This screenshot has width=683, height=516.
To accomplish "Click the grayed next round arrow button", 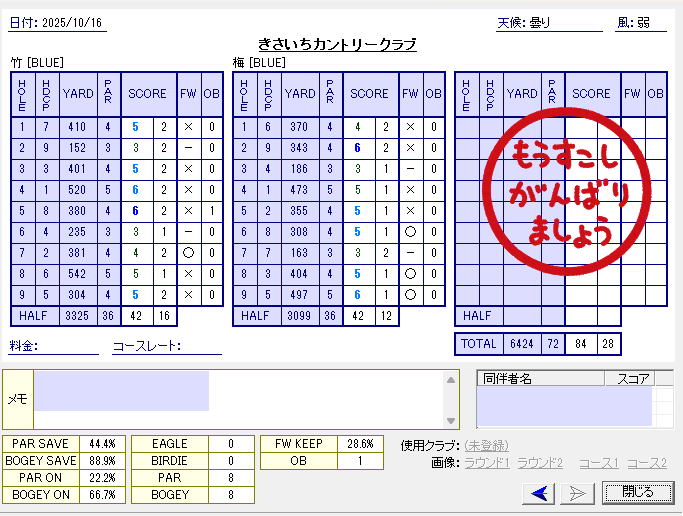I will click(x=577, y=492).
